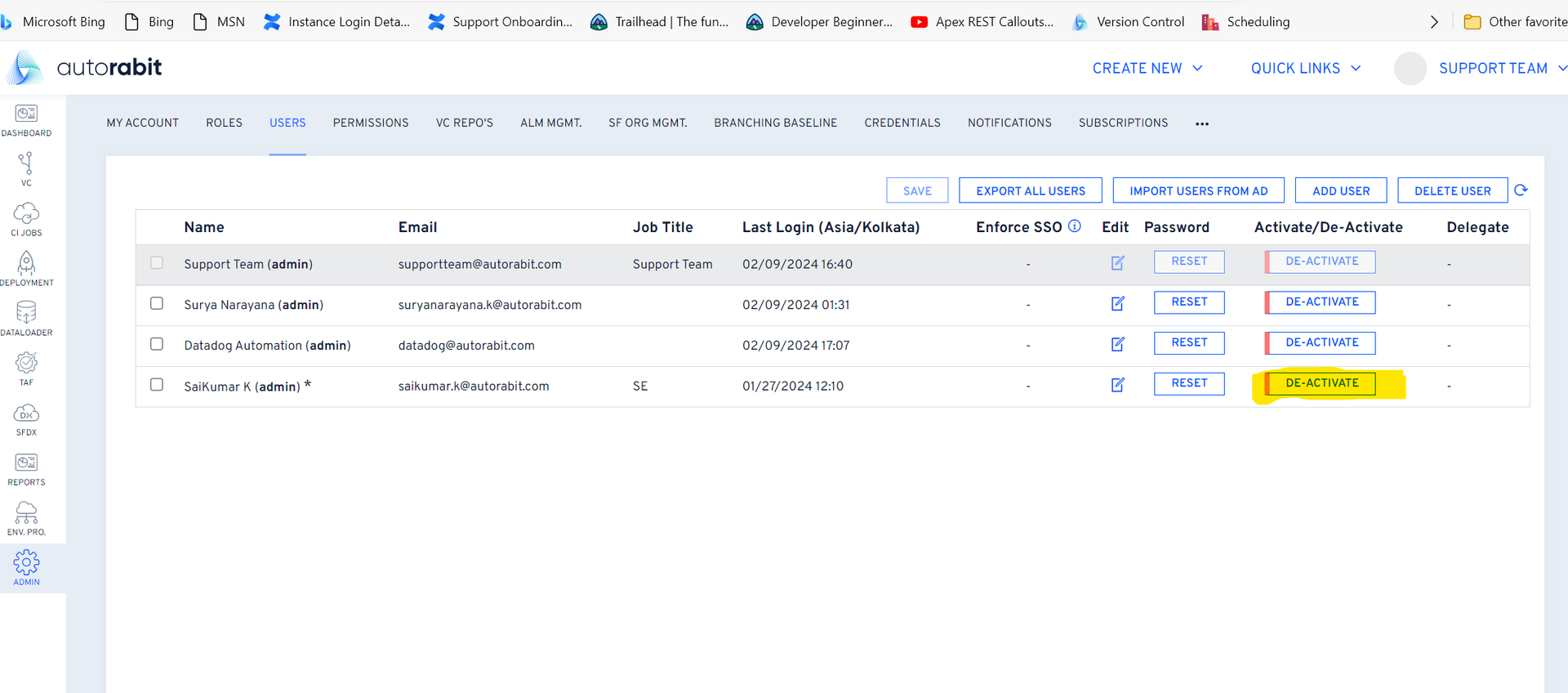Open the VC version control sidebar icon
This screenshot has height=693, width=1568.
26,168
